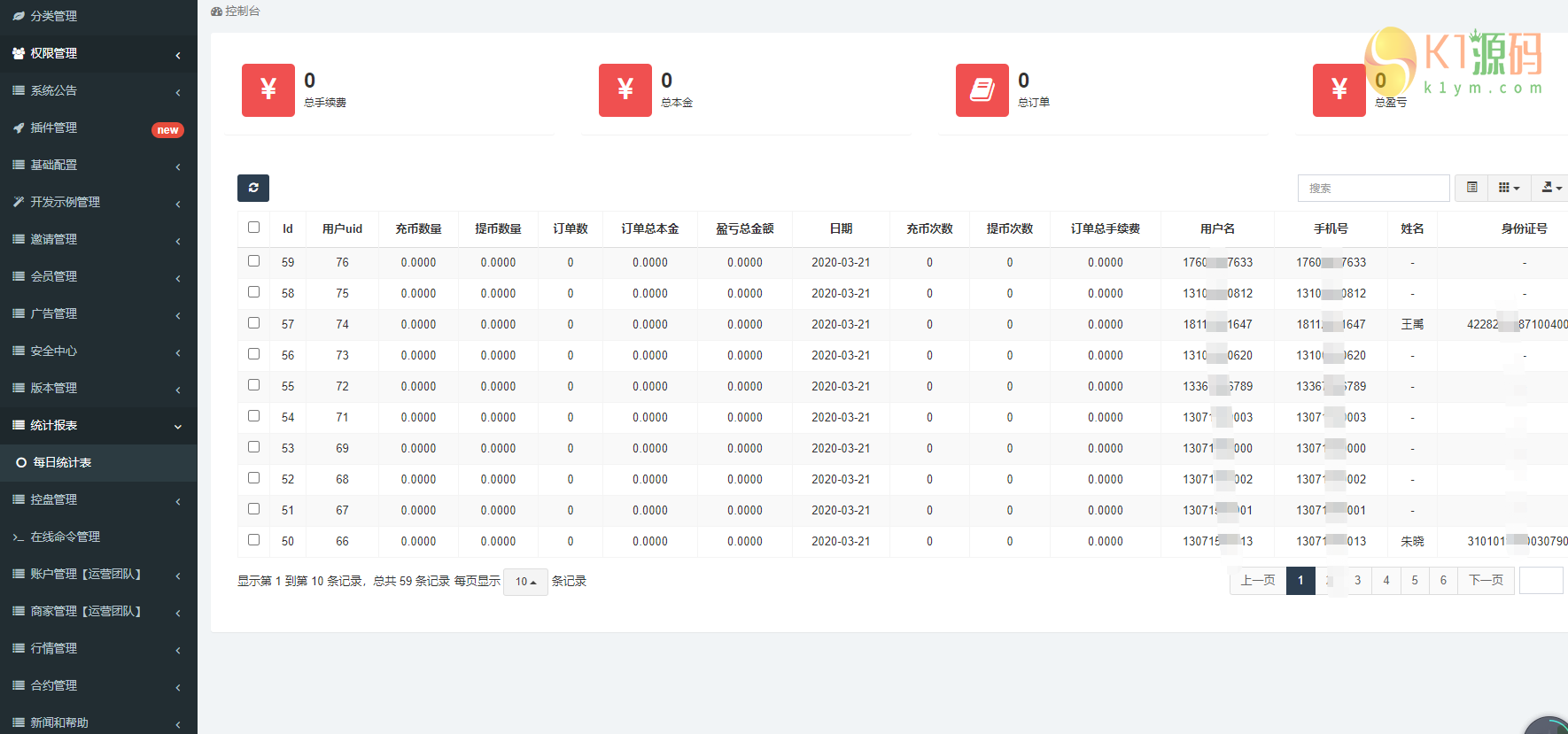Check the row with Id 53
This screenshot has width=1568, height=734.
point(254,447)
